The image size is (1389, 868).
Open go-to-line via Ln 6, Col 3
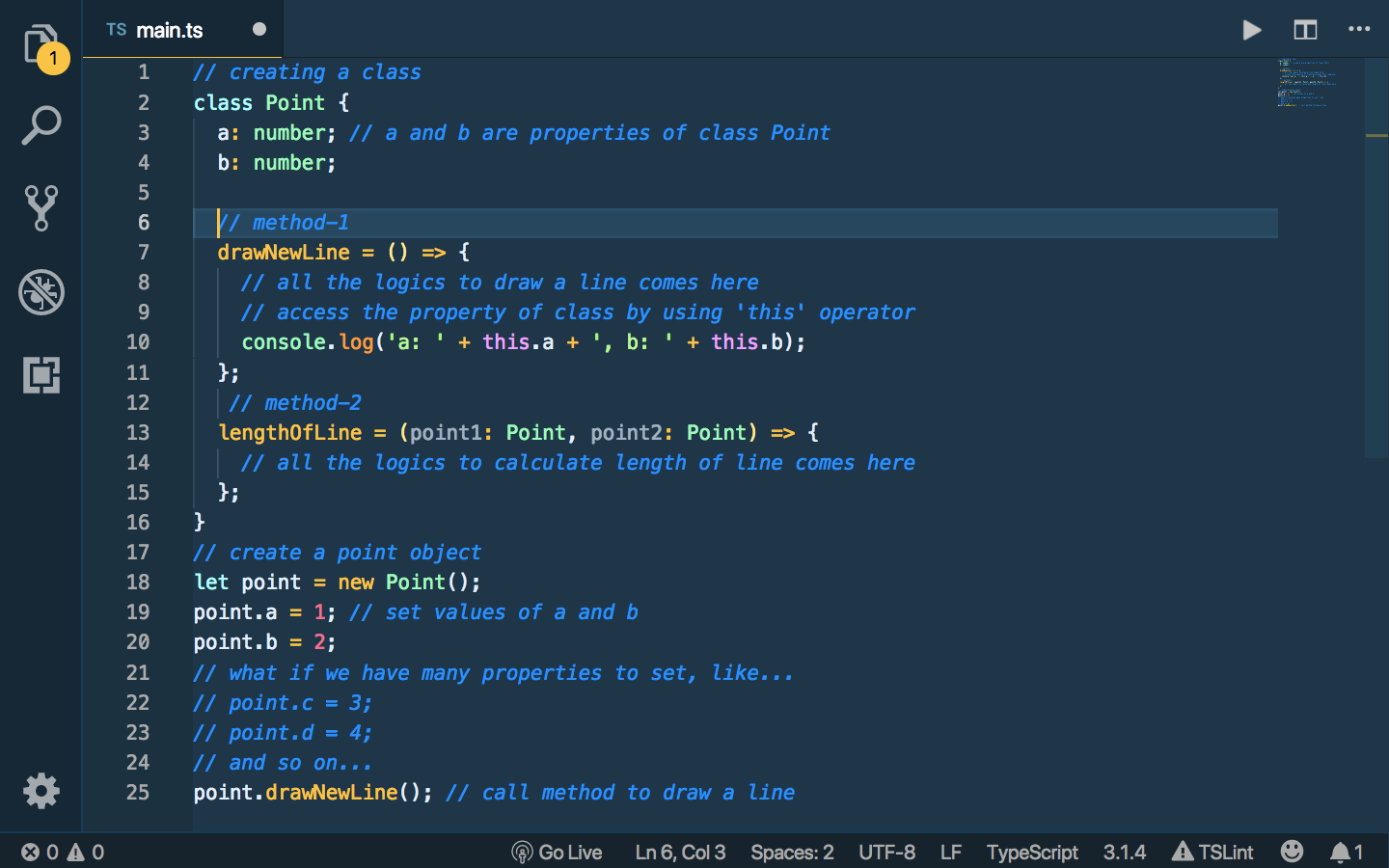click(680, 853)
